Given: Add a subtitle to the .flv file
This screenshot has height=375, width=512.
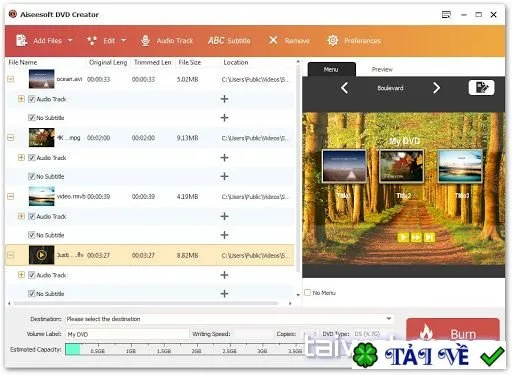Looking at the screenshot, I should pyautogui.click(x=224, y=294).
